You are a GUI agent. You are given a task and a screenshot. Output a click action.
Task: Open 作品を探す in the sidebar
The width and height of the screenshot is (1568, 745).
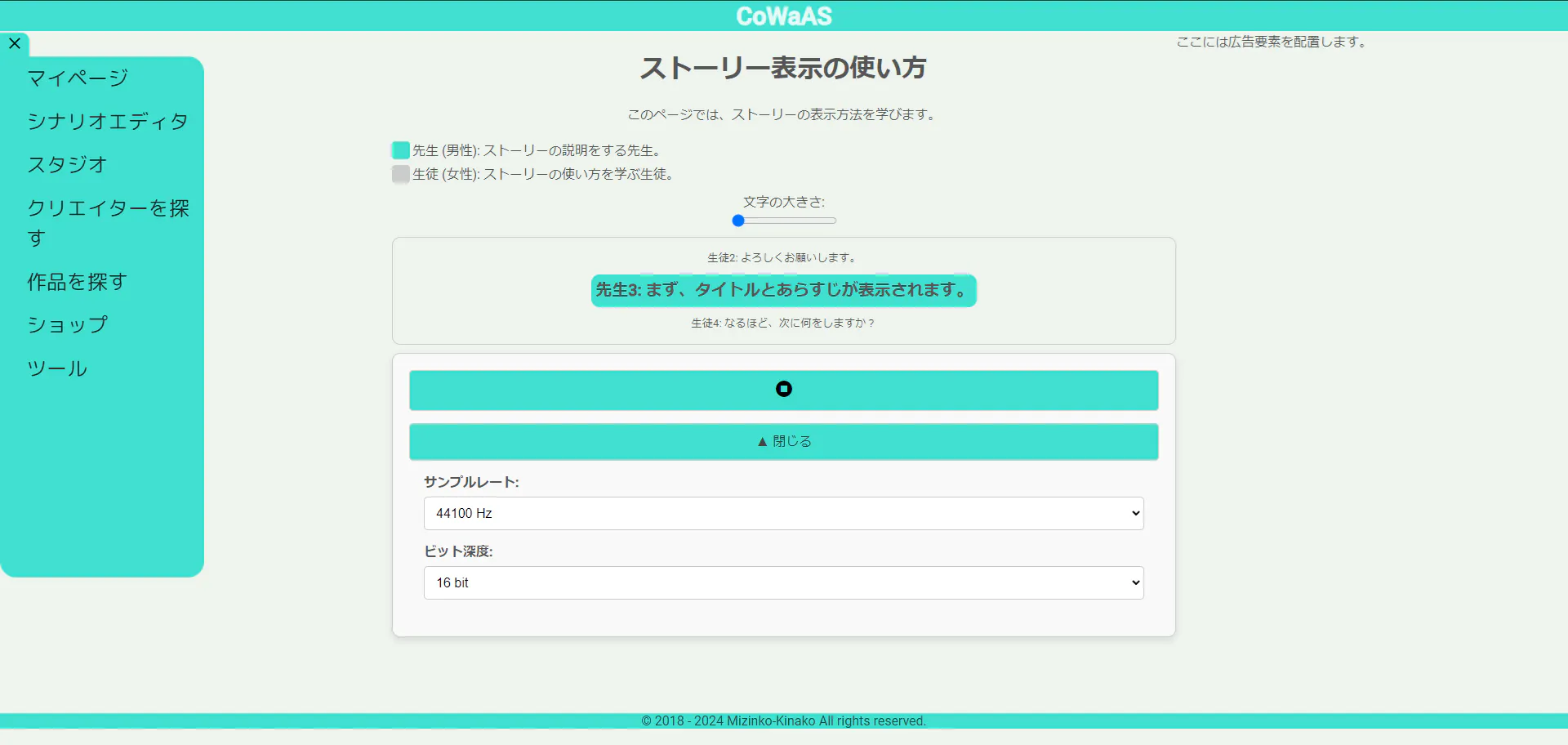[78, 282]
